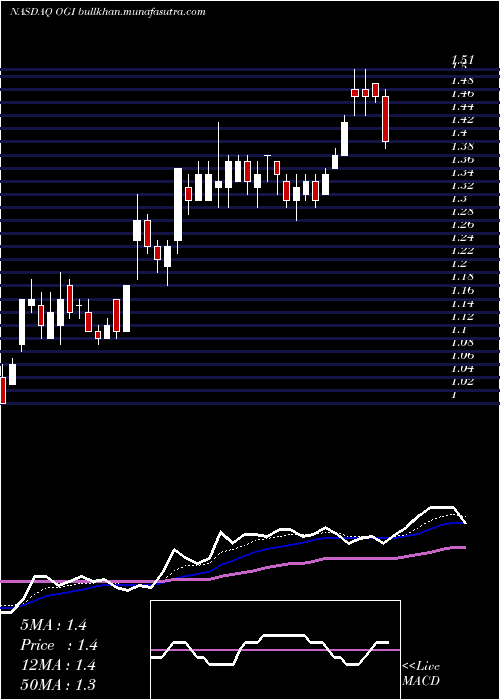Screen dimensions: 500x700
Task: Click the 5MA : 1.4 readout
Action: coord(54,625)
